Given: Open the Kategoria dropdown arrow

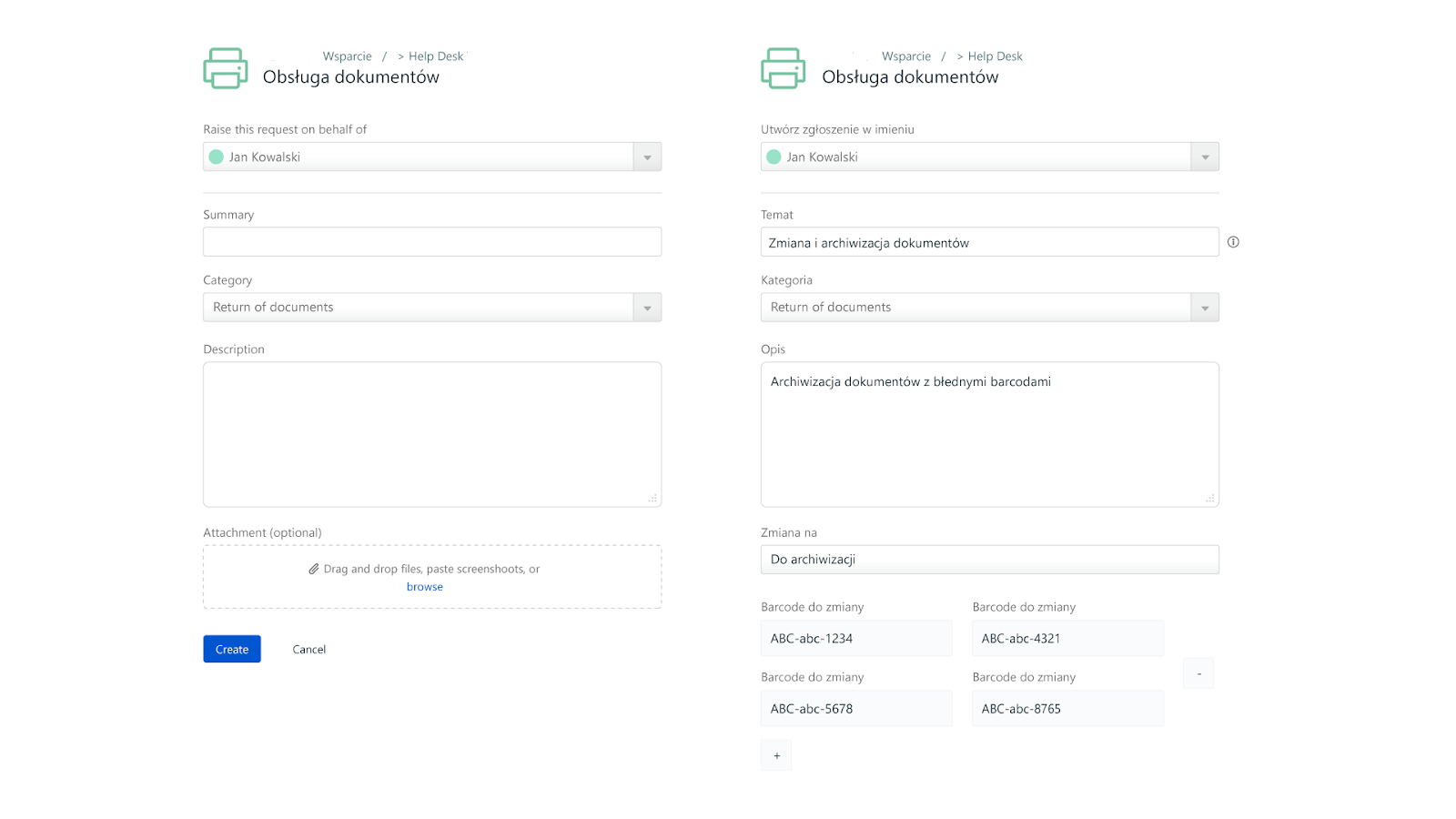Looking at the screenshot, I should pyautogui.click(x=1205, y=308).
